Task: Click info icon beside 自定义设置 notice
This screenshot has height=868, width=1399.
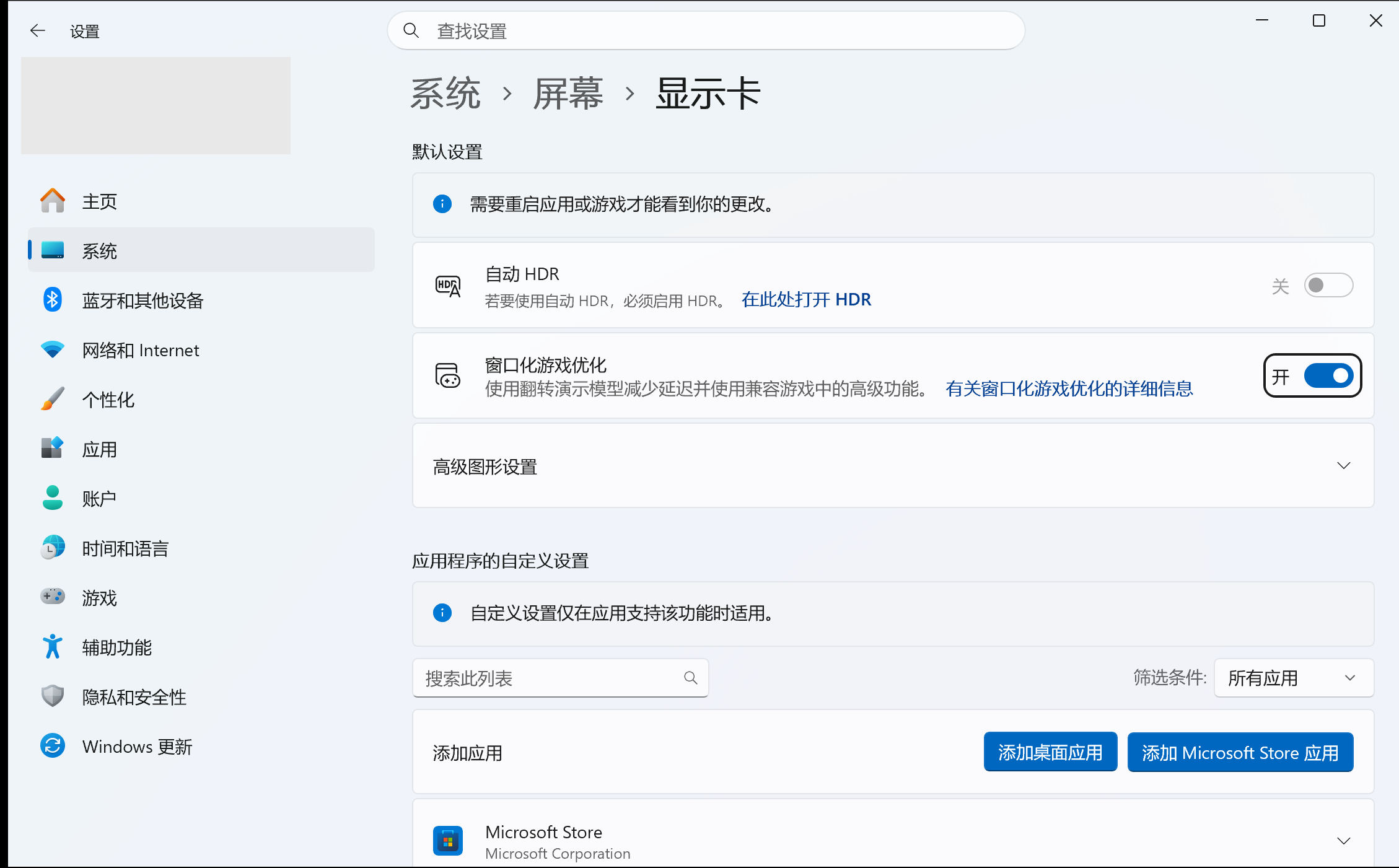Action: [442, 613]
